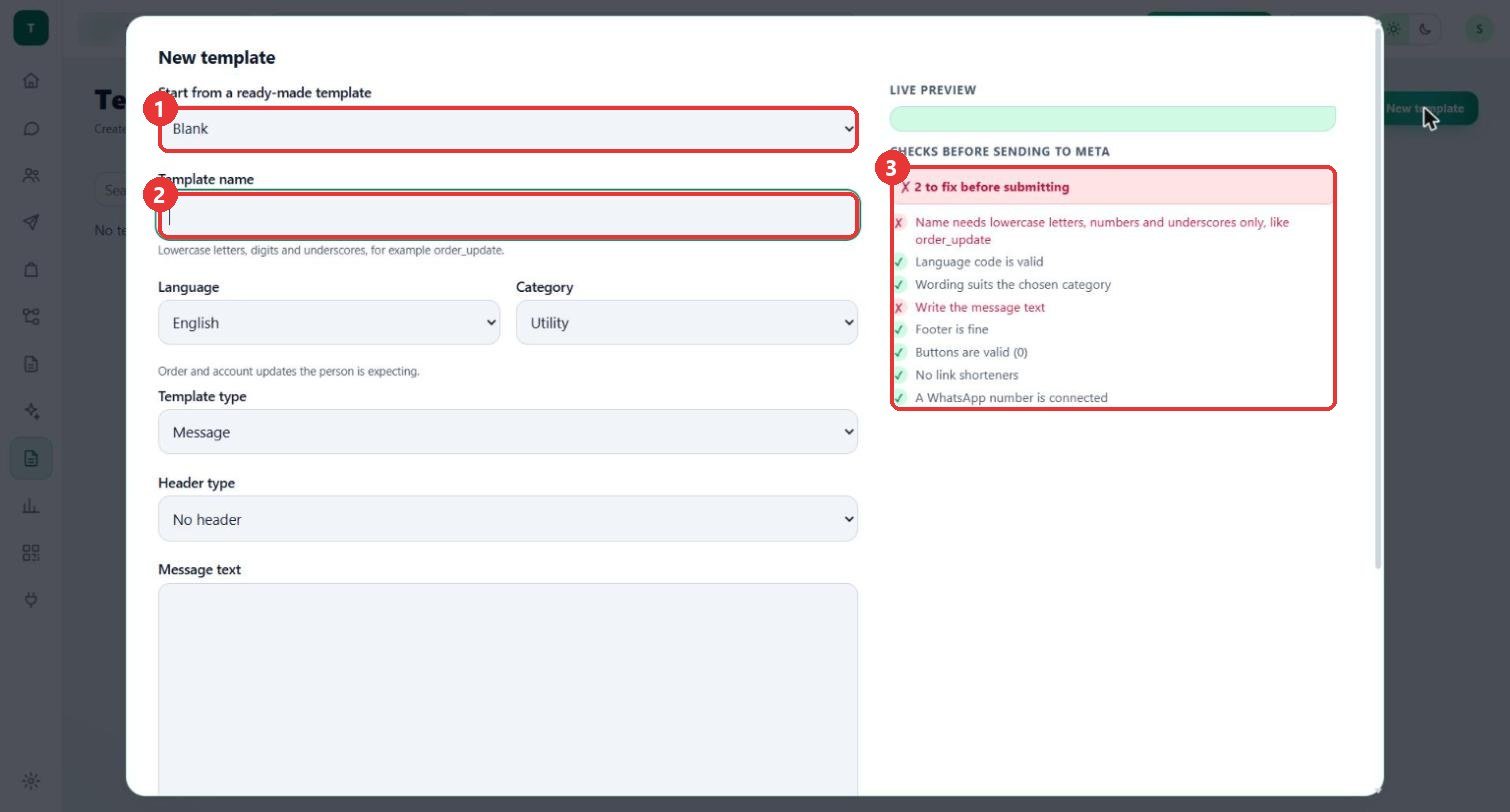Click 'A WhatsApp number is connected' check
Screen dimensions: 1510x812
(1011, 398)
